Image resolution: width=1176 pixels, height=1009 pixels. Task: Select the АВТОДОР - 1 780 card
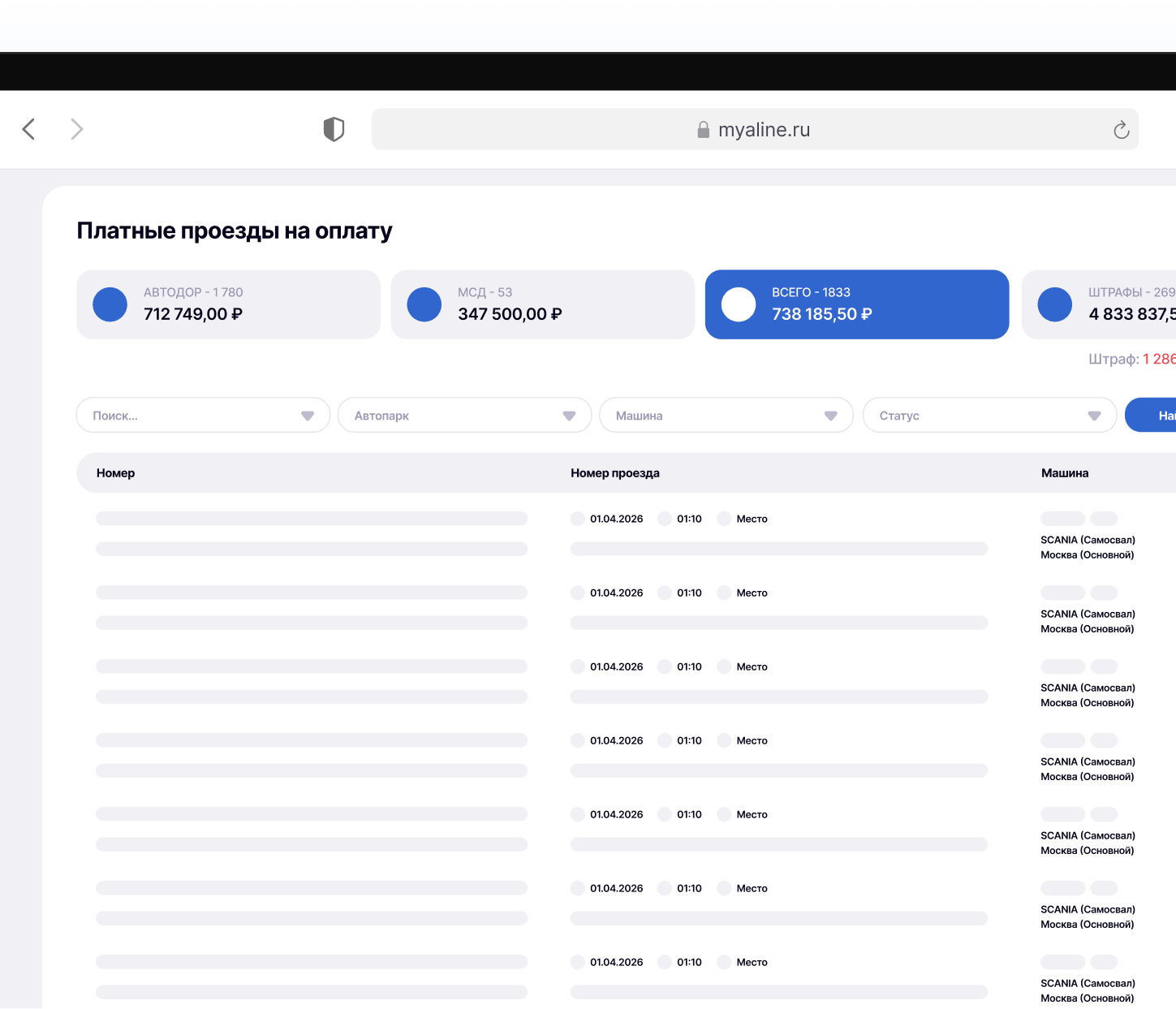(x=228, y=304)
